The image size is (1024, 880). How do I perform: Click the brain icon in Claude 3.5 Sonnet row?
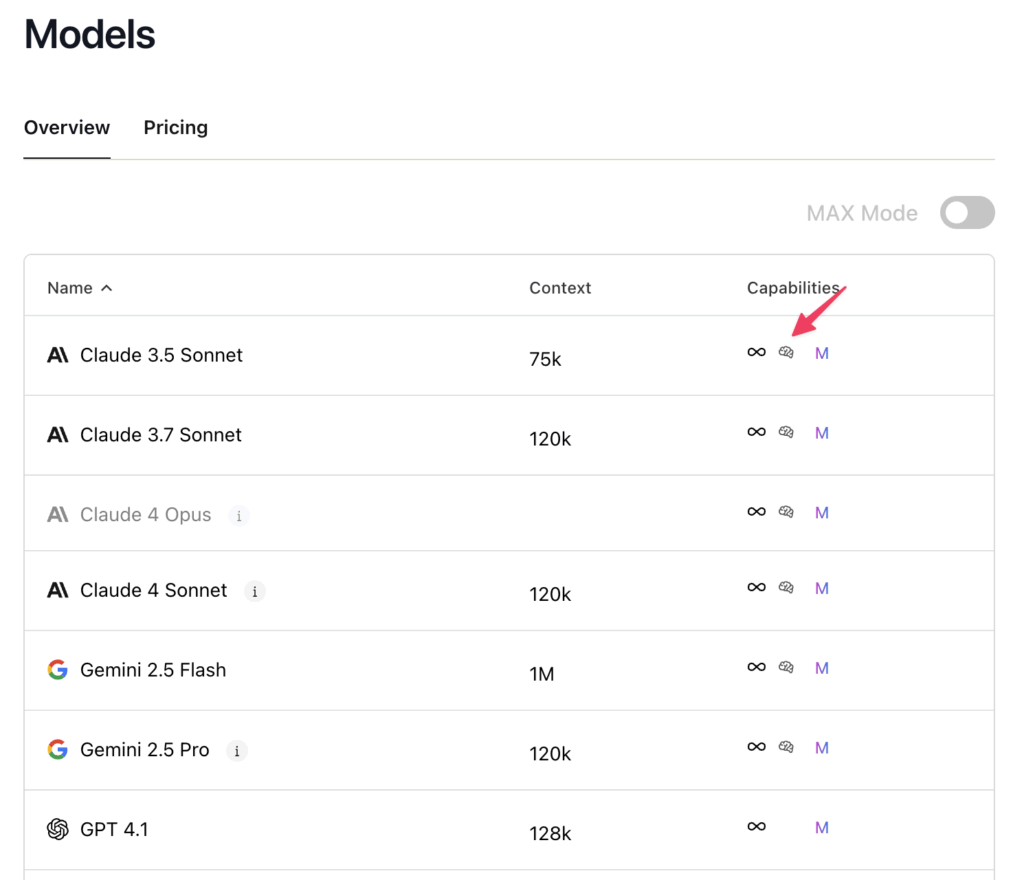coord(786,353)
